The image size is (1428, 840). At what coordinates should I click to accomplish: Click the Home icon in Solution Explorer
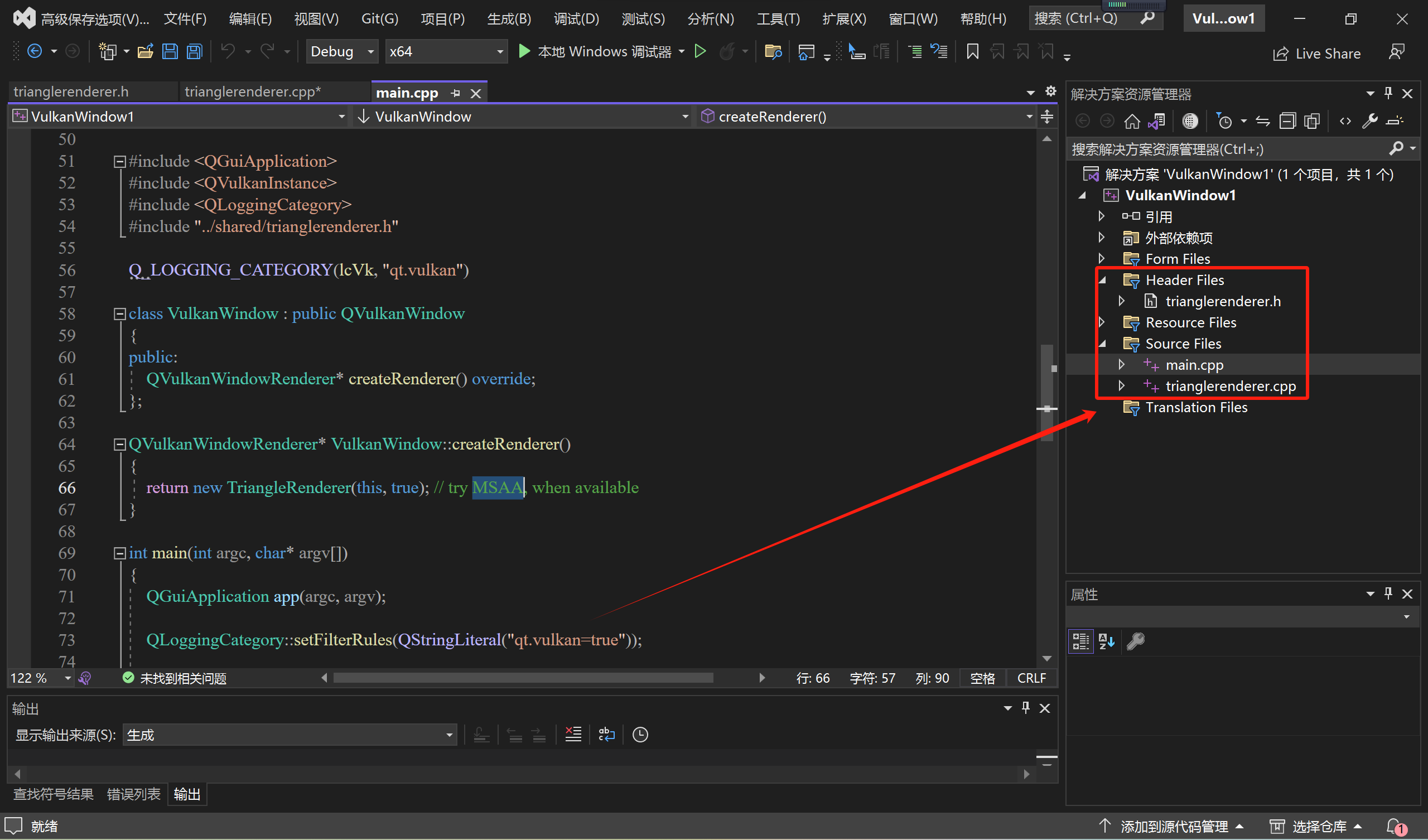(1132, 121)
